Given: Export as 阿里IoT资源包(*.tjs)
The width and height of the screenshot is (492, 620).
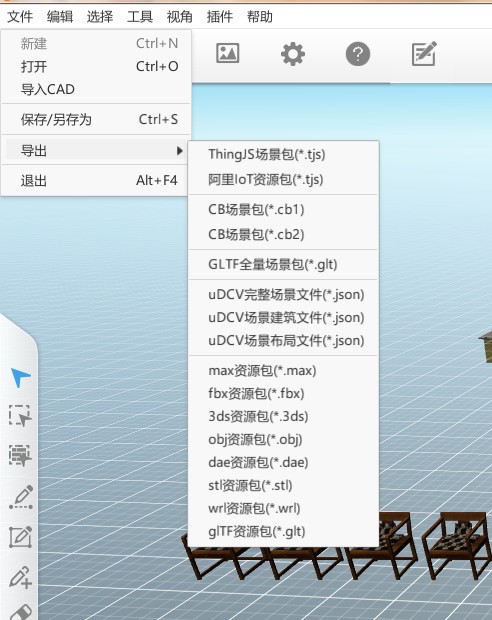Looking at the screenshot, I should (283, 180).
